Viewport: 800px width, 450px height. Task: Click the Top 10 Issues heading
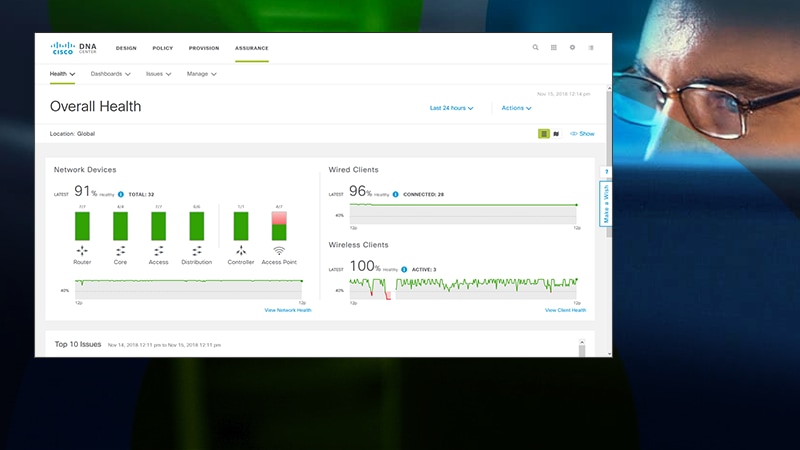78,344
